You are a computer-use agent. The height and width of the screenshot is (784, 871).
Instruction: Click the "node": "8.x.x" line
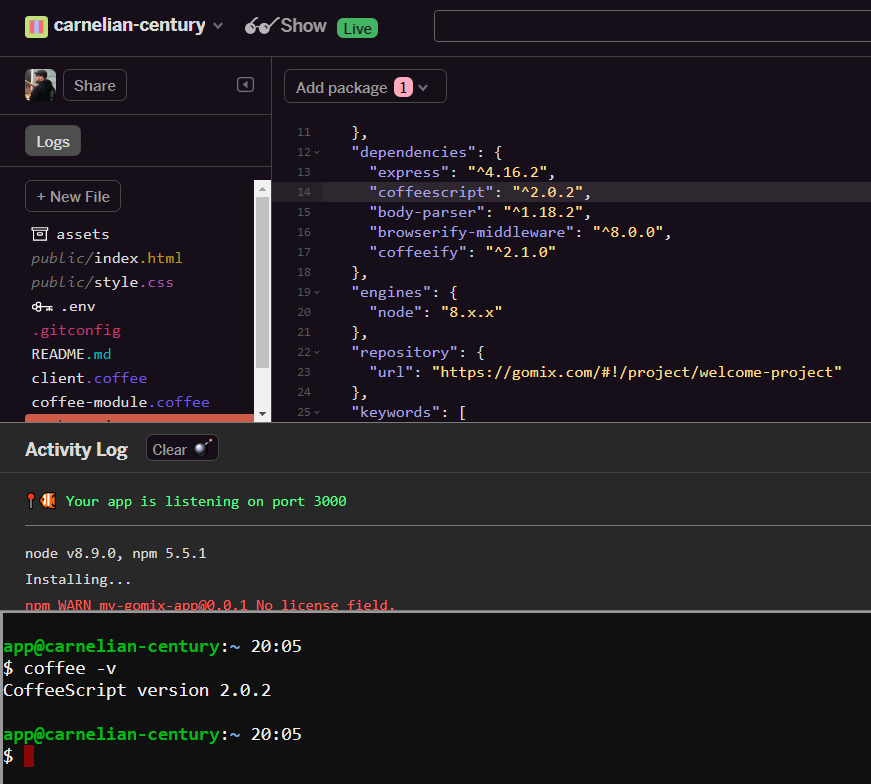(x=436, y=312)
